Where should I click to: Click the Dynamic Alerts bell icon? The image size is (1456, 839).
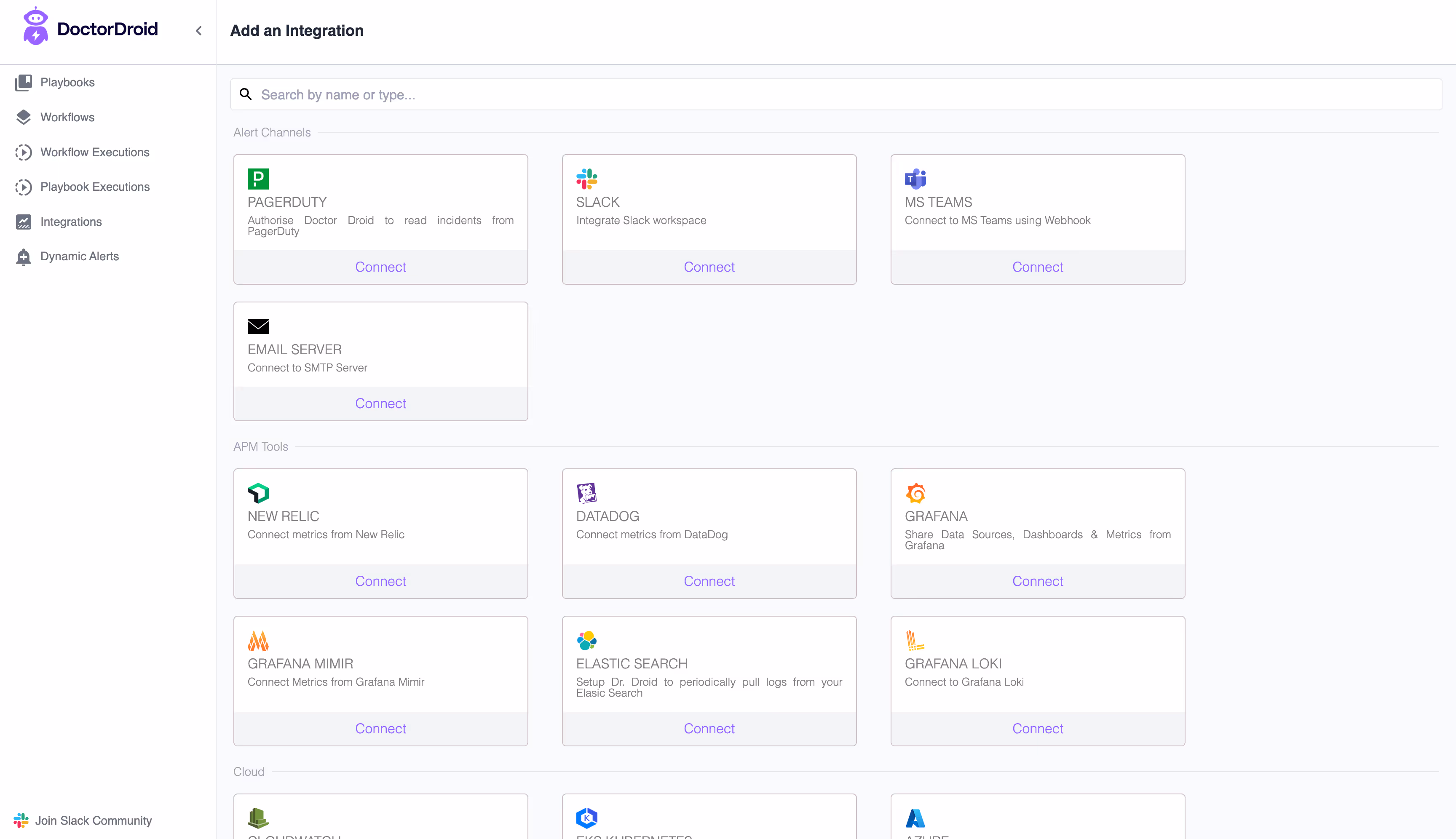24,257
